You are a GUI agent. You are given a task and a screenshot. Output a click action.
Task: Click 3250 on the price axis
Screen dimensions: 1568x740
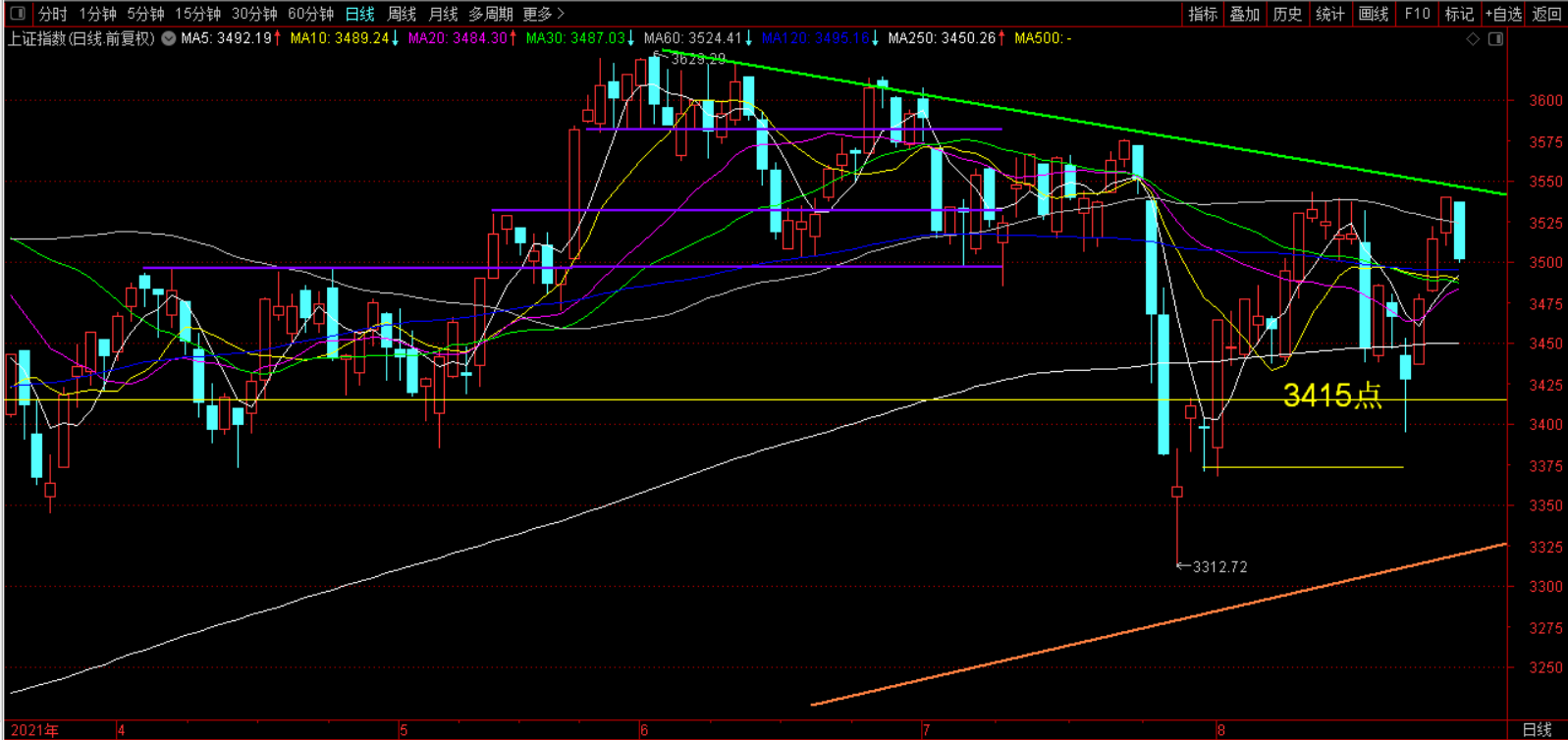tap(1546, 667)
